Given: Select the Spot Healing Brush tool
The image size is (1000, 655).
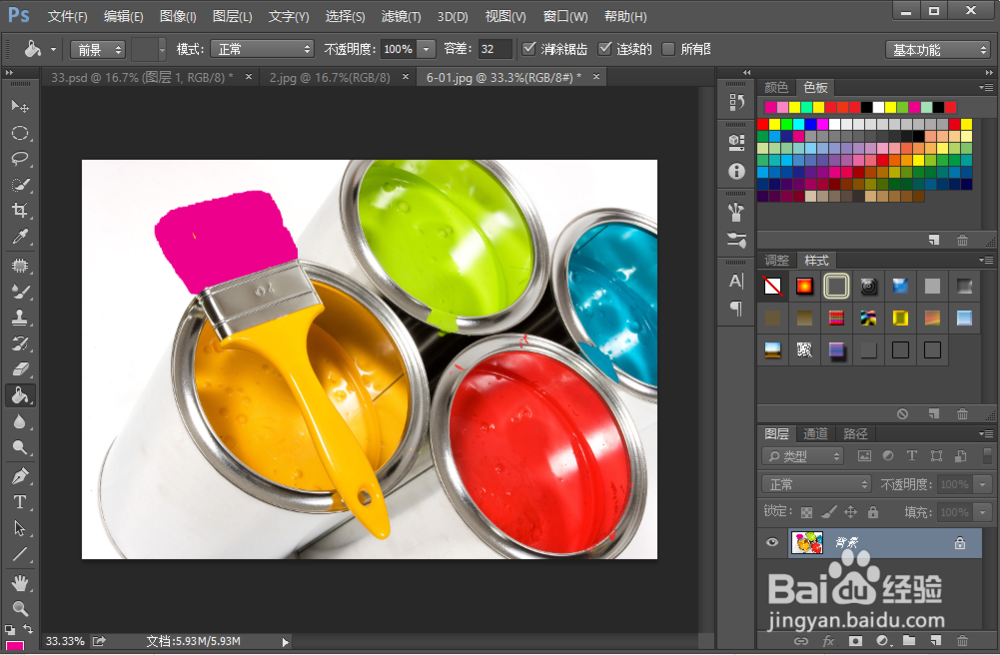Looking at the screenshot, I should (x=20, y=265).
